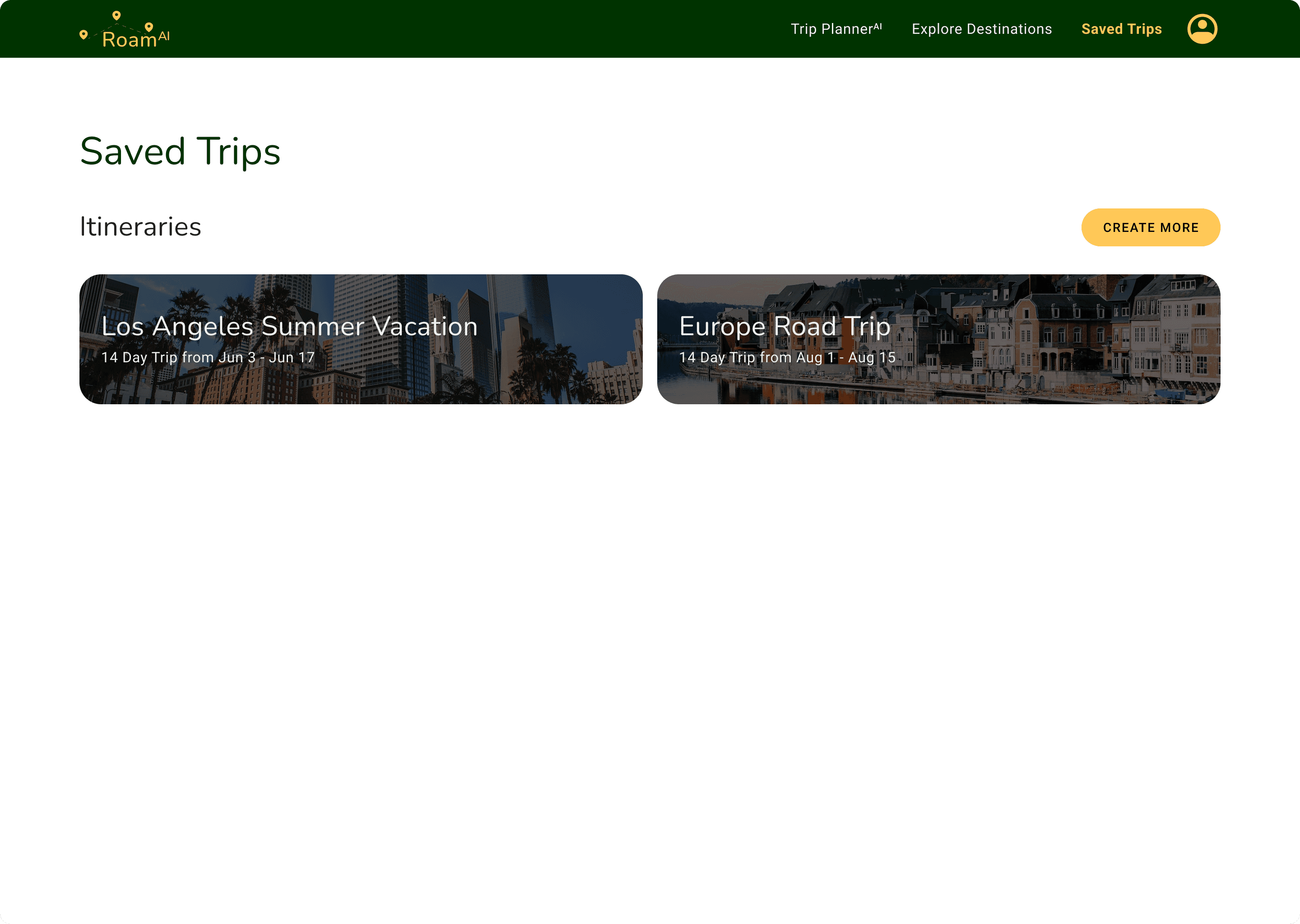Click the large Saved Trips page heading
Screen dimensions: 1300x924
click(180, 151)
